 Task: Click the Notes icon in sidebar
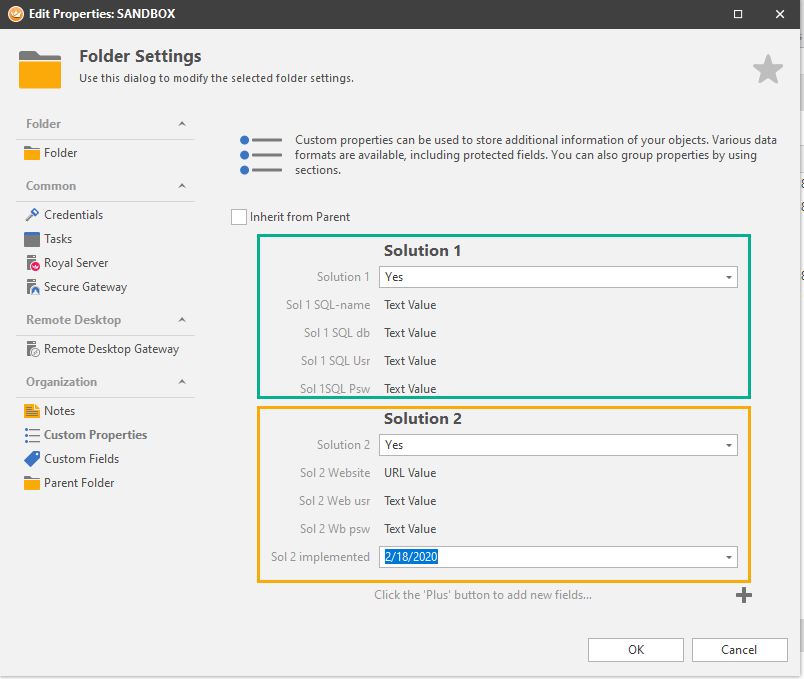click(x=32, y=411)
